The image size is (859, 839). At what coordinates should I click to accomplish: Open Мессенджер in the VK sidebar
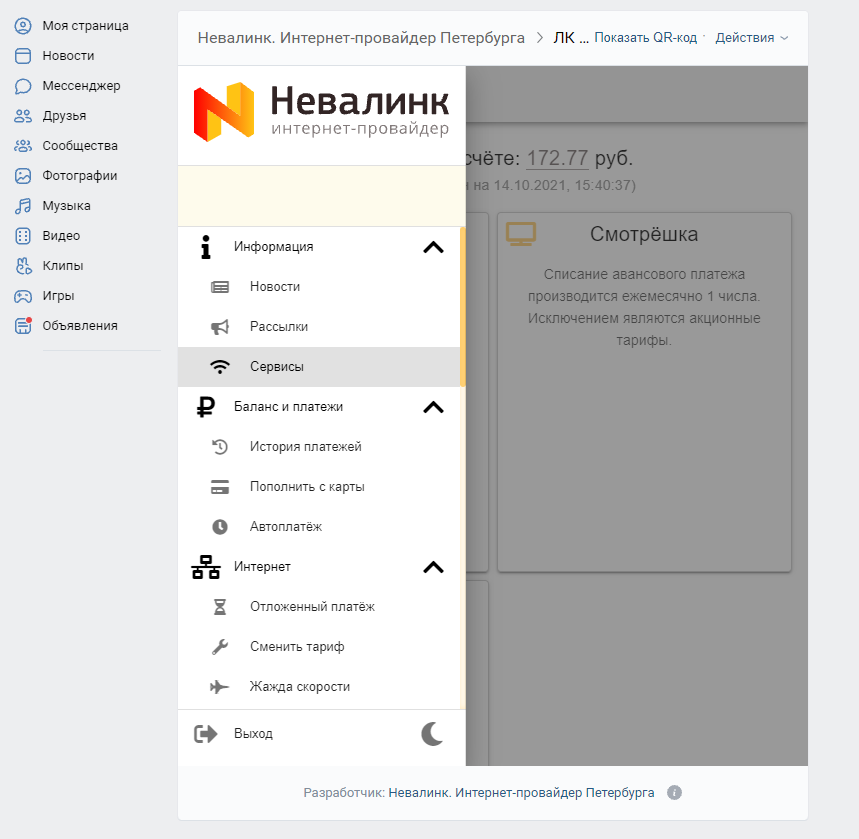(x=81, y=86)
